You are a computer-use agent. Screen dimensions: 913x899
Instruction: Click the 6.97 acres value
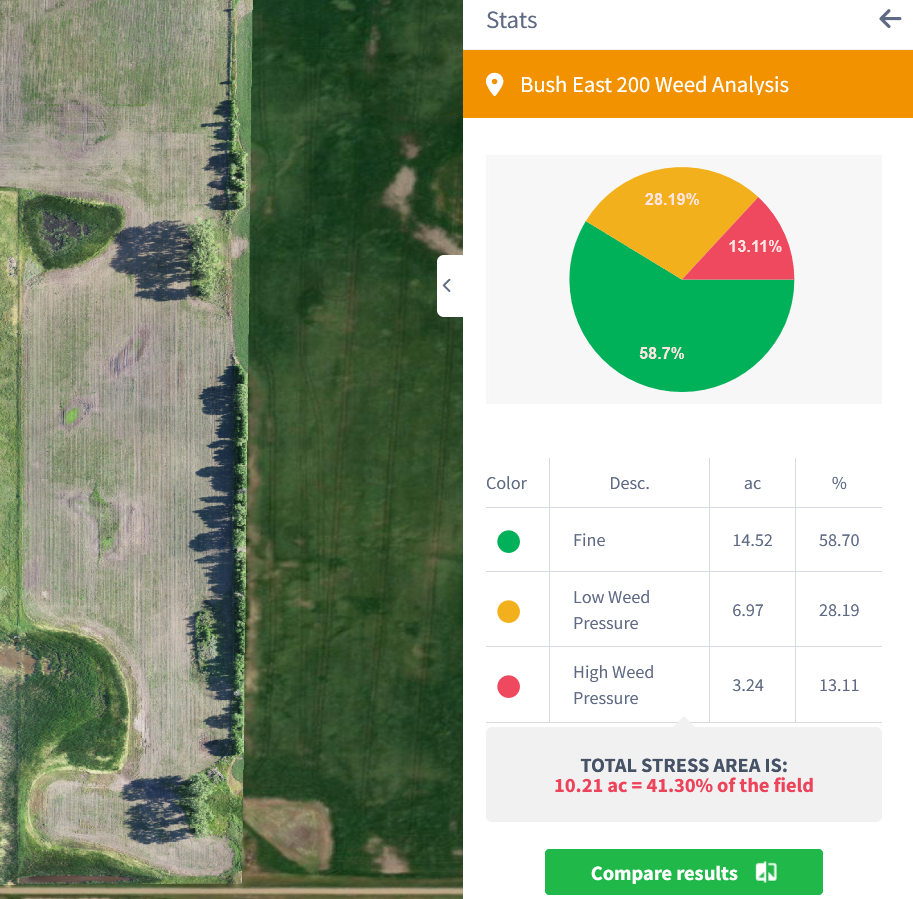click(748, 610)
